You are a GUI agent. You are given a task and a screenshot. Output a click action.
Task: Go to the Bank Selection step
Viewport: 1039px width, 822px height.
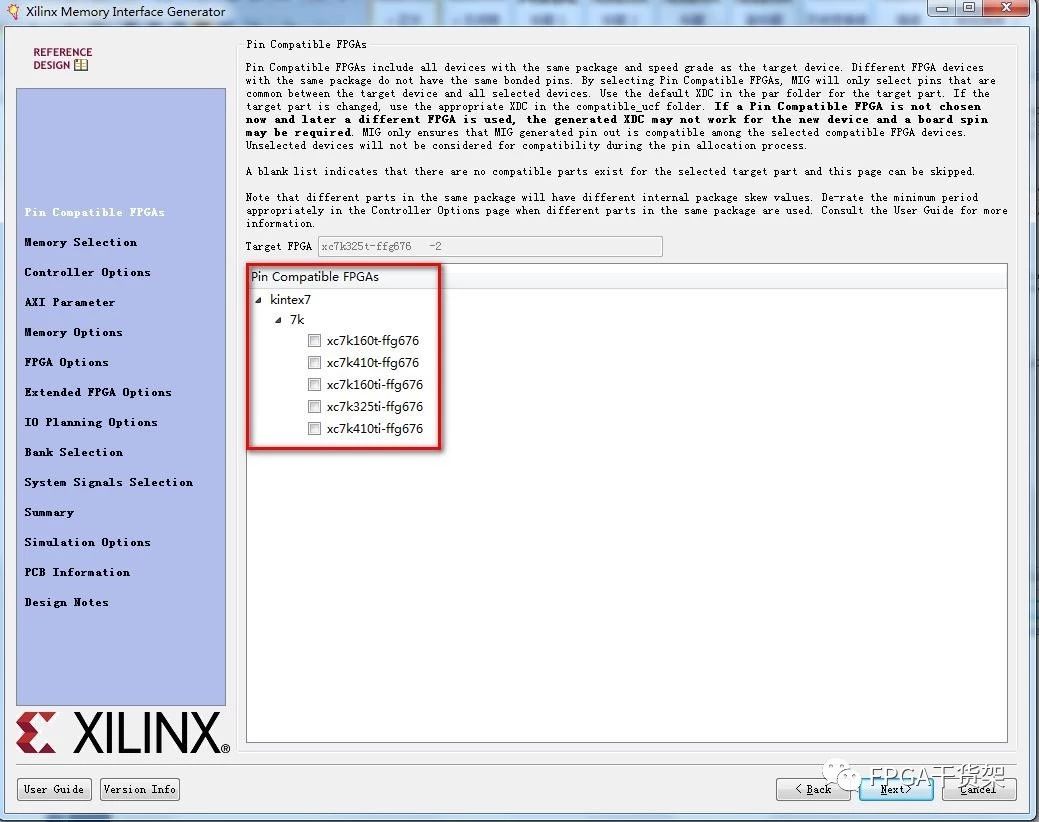[x=74, y=452]
